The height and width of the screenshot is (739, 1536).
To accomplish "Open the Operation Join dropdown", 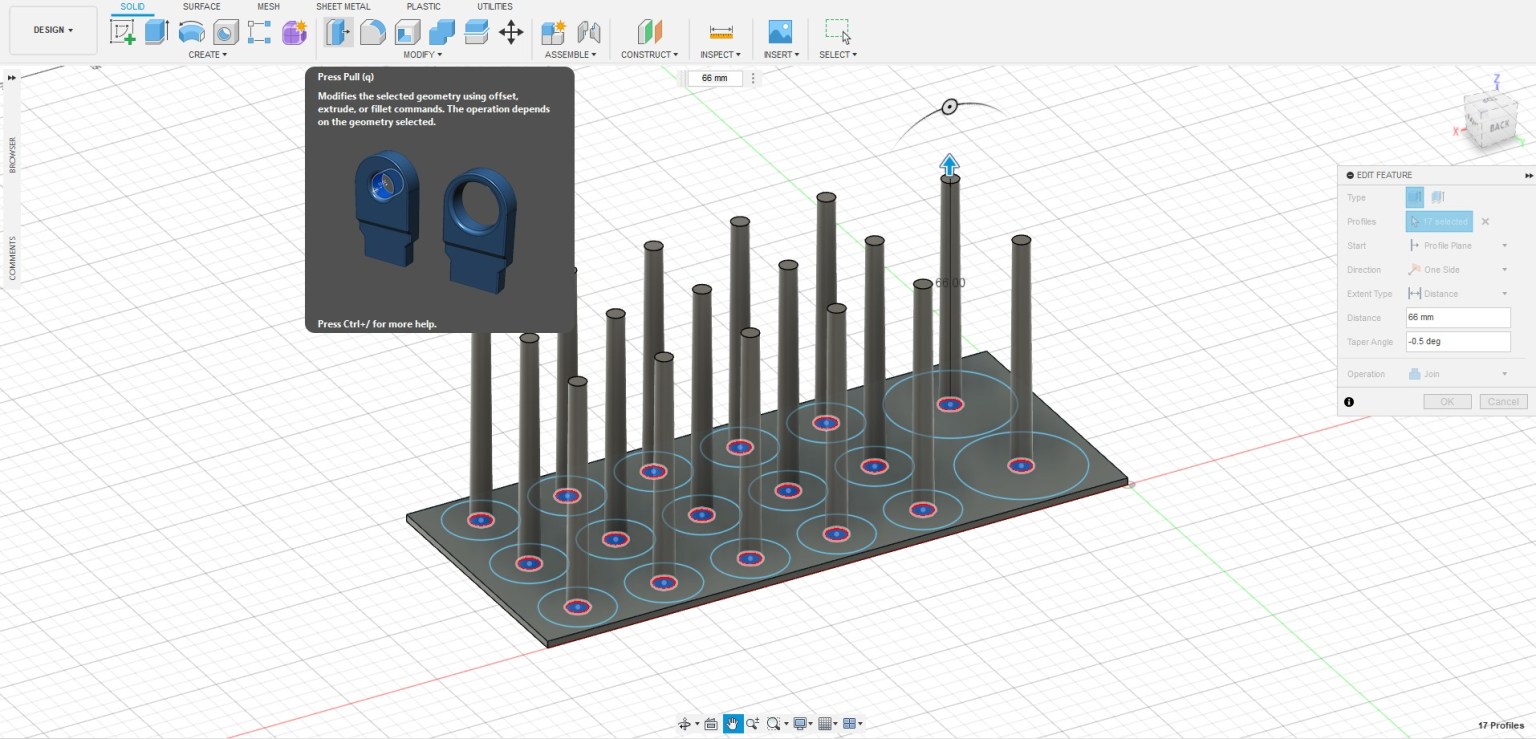I will pyautogui.click(x=1458, y=374).
